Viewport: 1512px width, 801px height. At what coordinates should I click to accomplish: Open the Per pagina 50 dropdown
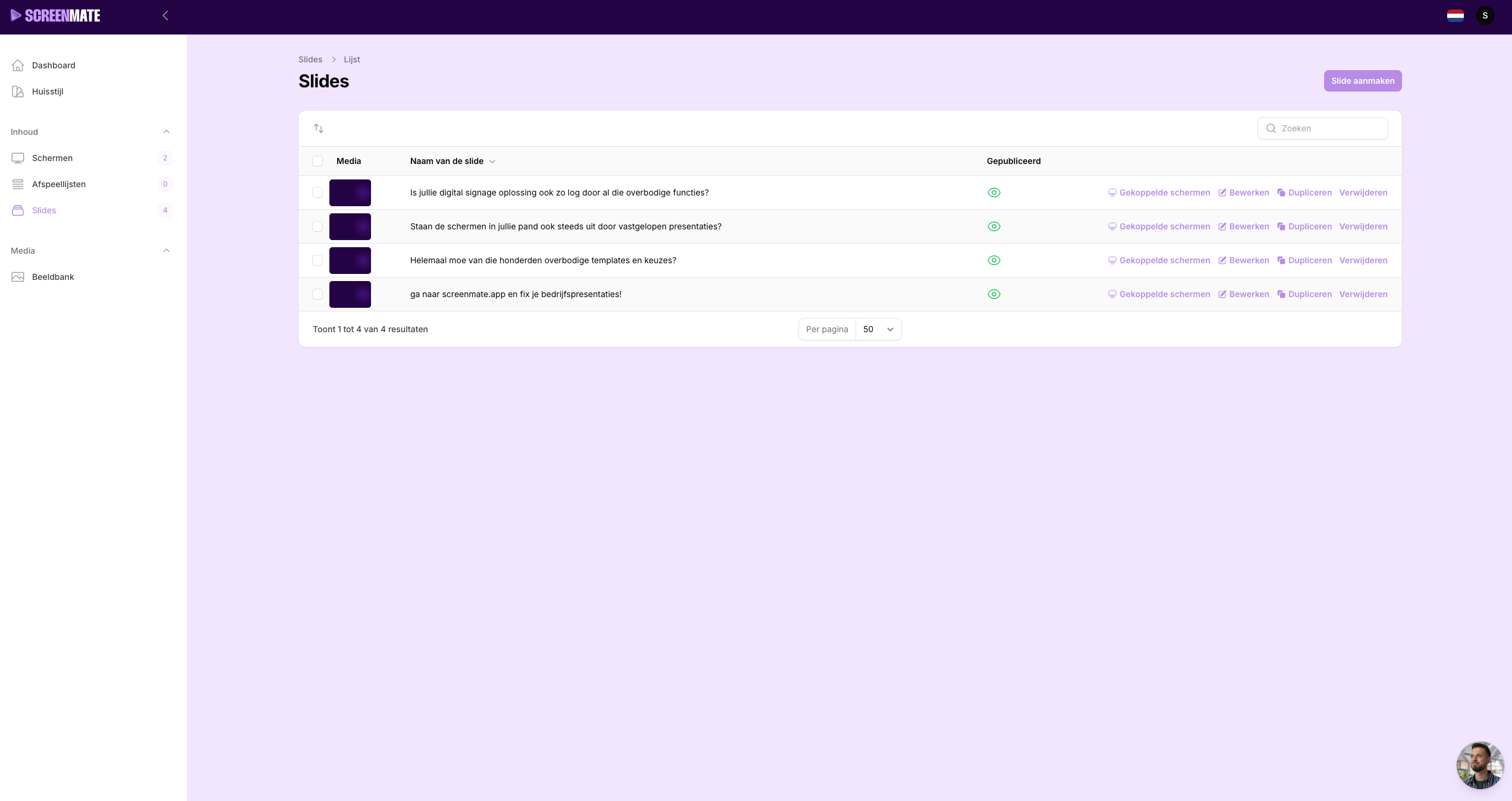(x=878, y=329)
